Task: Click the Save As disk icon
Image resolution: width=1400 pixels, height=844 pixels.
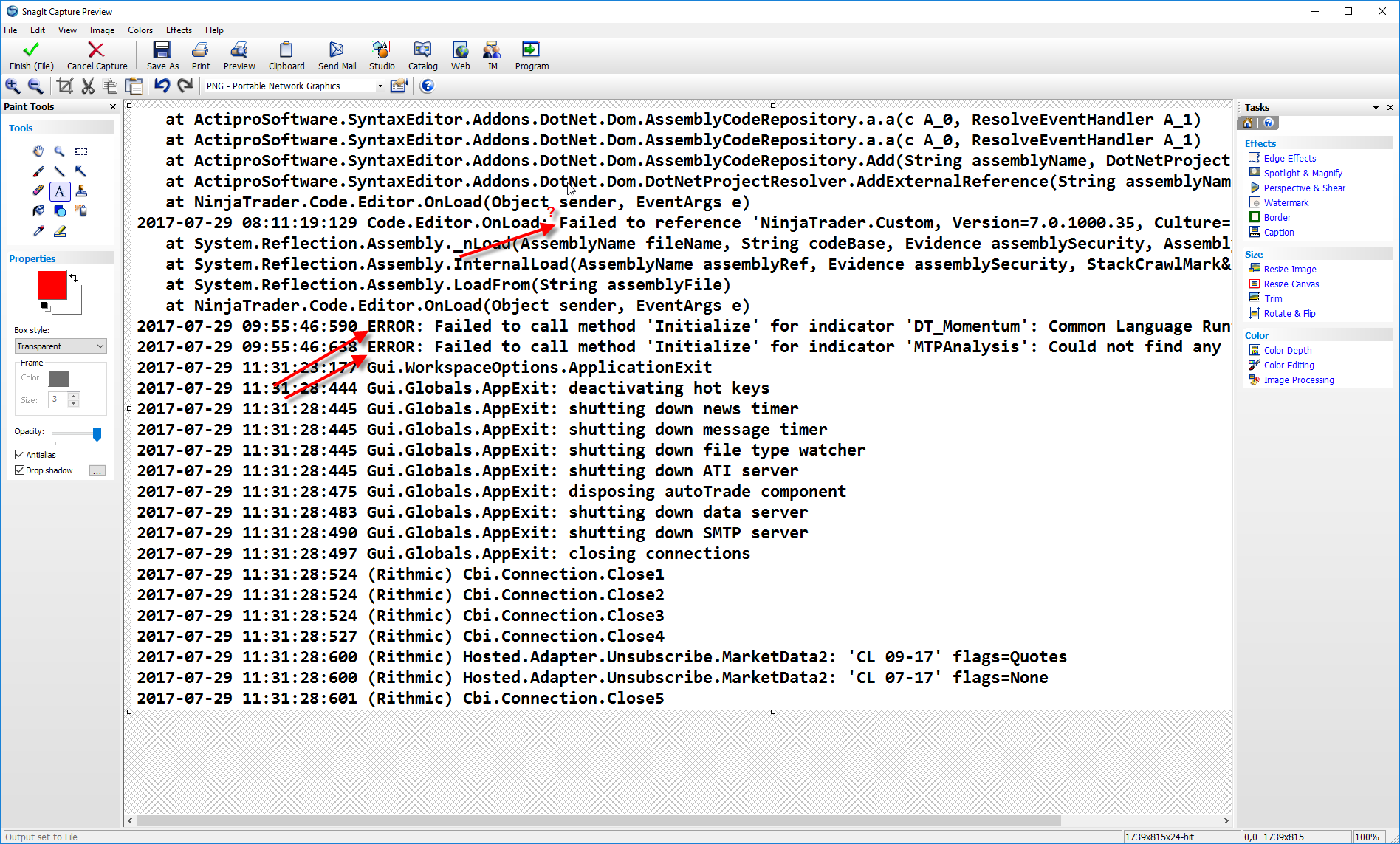Action: tap(162, 49)
